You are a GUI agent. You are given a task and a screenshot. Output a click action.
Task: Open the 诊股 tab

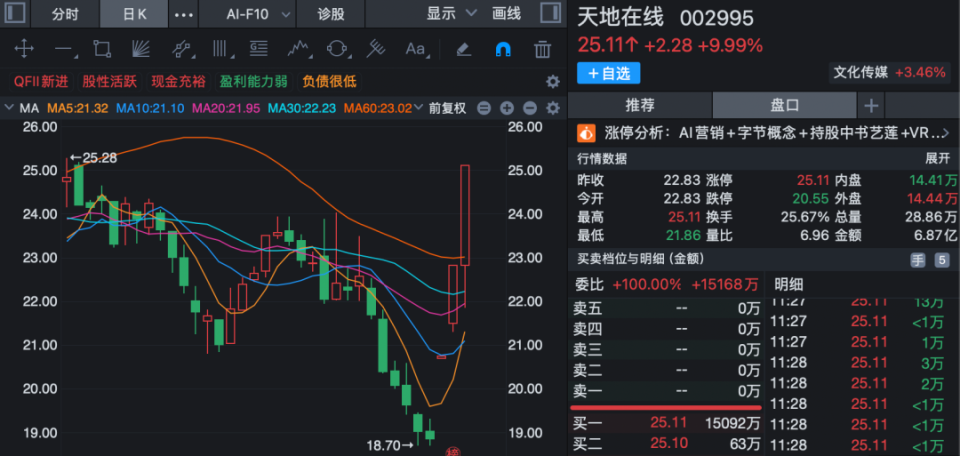(x=331, y=14)
